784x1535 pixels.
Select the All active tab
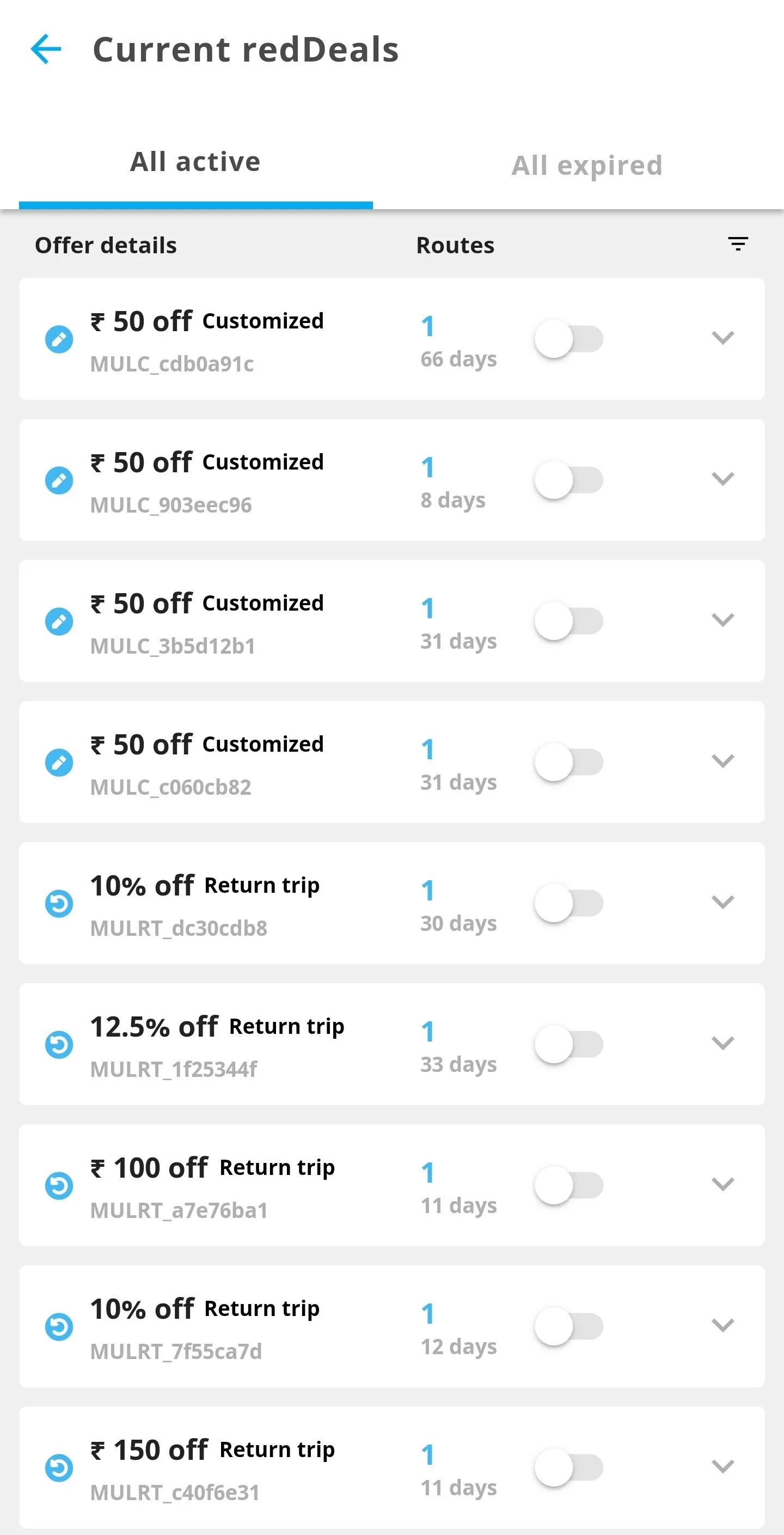pos(195,162)
